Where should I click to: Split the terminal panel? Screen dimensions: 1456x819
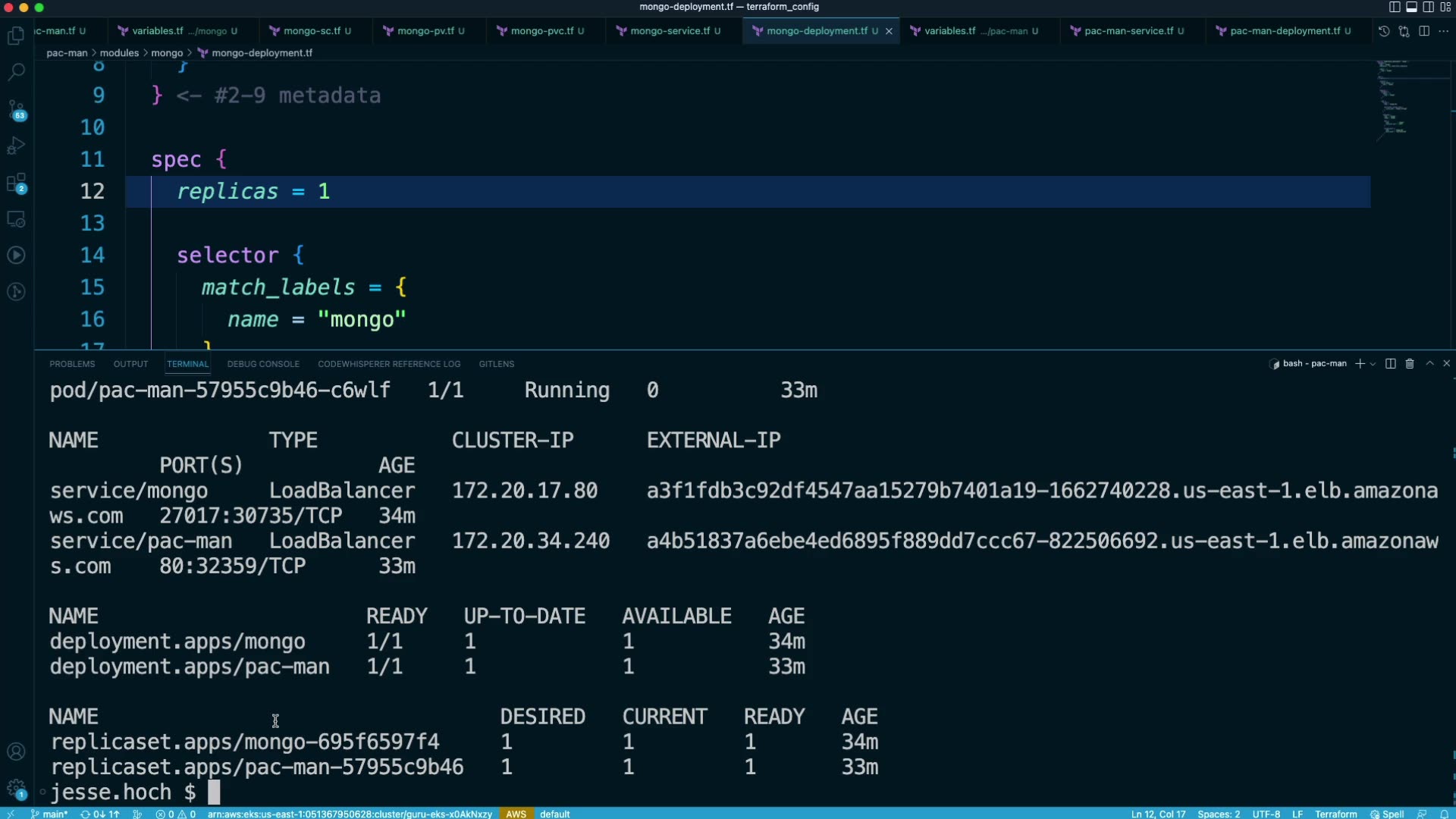tap(1390, 364)
